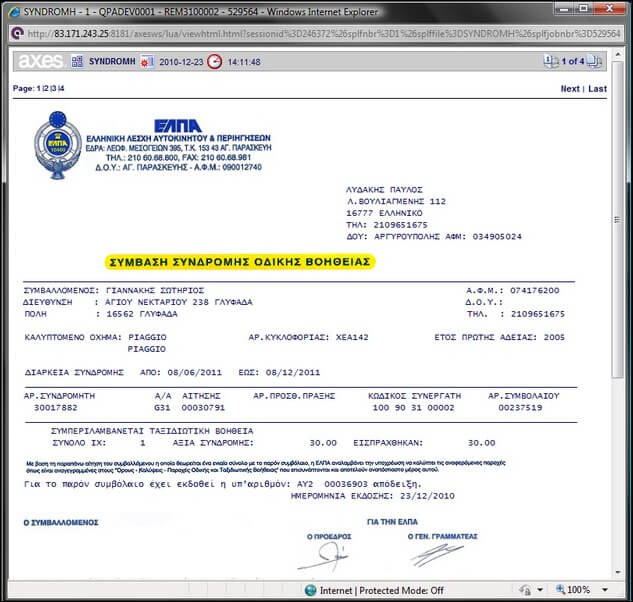633x602 pixels.
Task: Click the first license year 2005
Action: pos(554,337)
